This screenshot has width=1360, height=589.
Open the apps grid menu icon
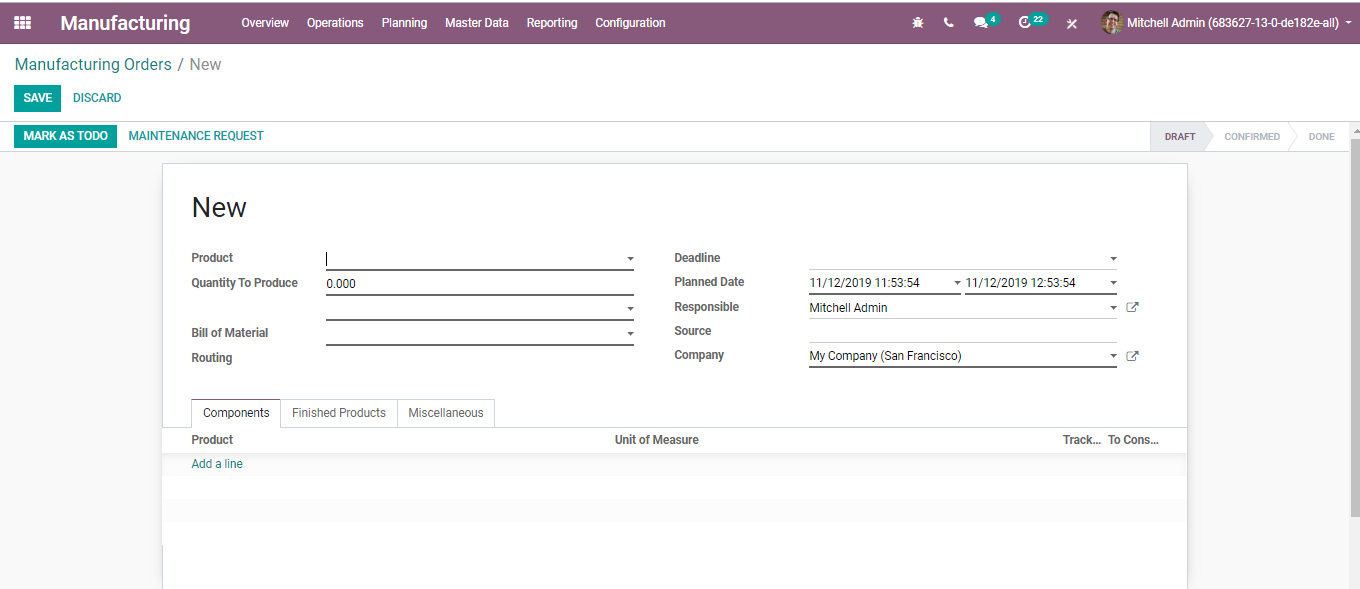coord(22,22)
